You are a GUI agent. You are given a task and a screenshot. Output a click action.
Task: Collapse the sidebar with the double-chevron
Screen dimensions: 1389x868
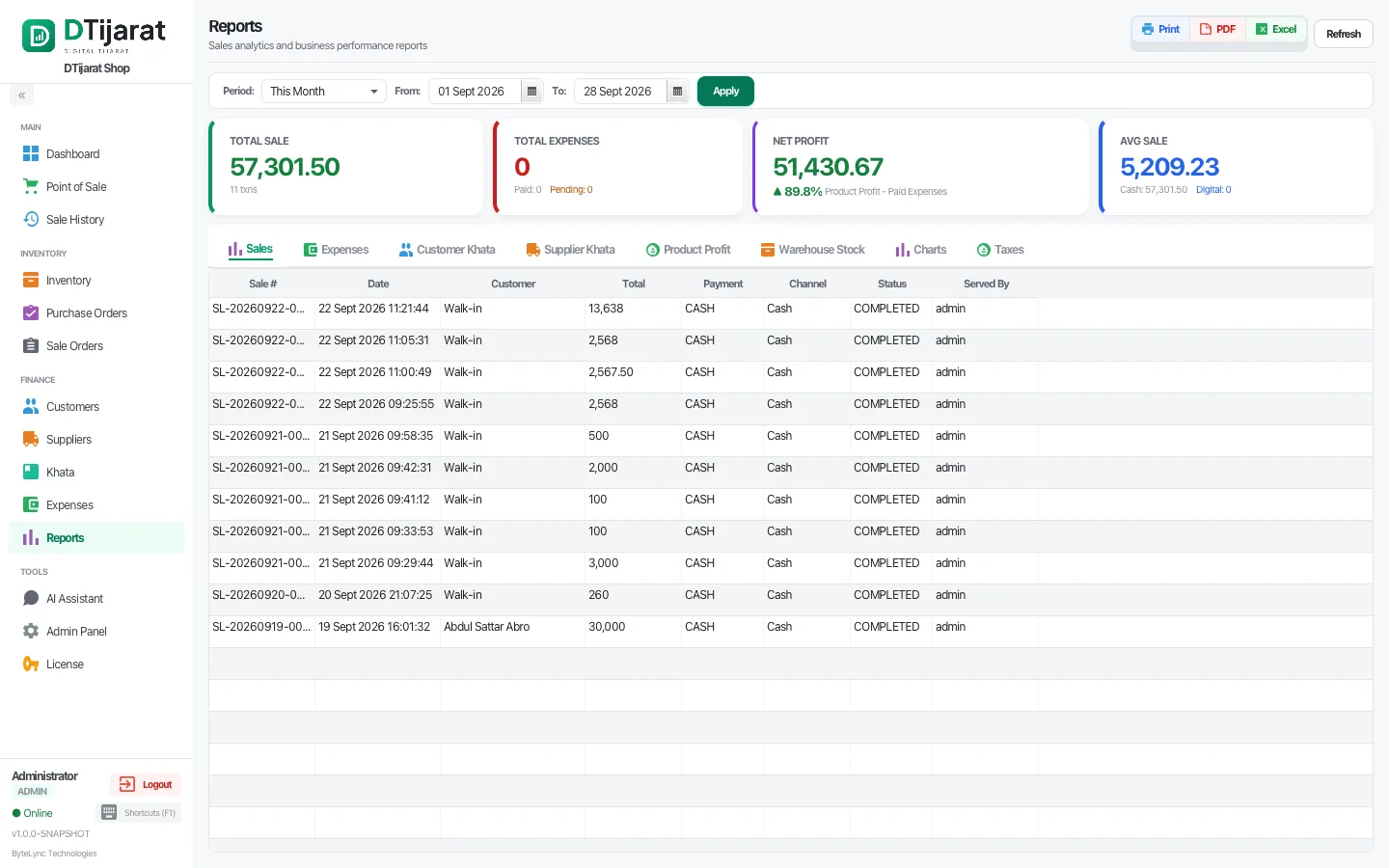pyautogui.click(x=21, y=95)
